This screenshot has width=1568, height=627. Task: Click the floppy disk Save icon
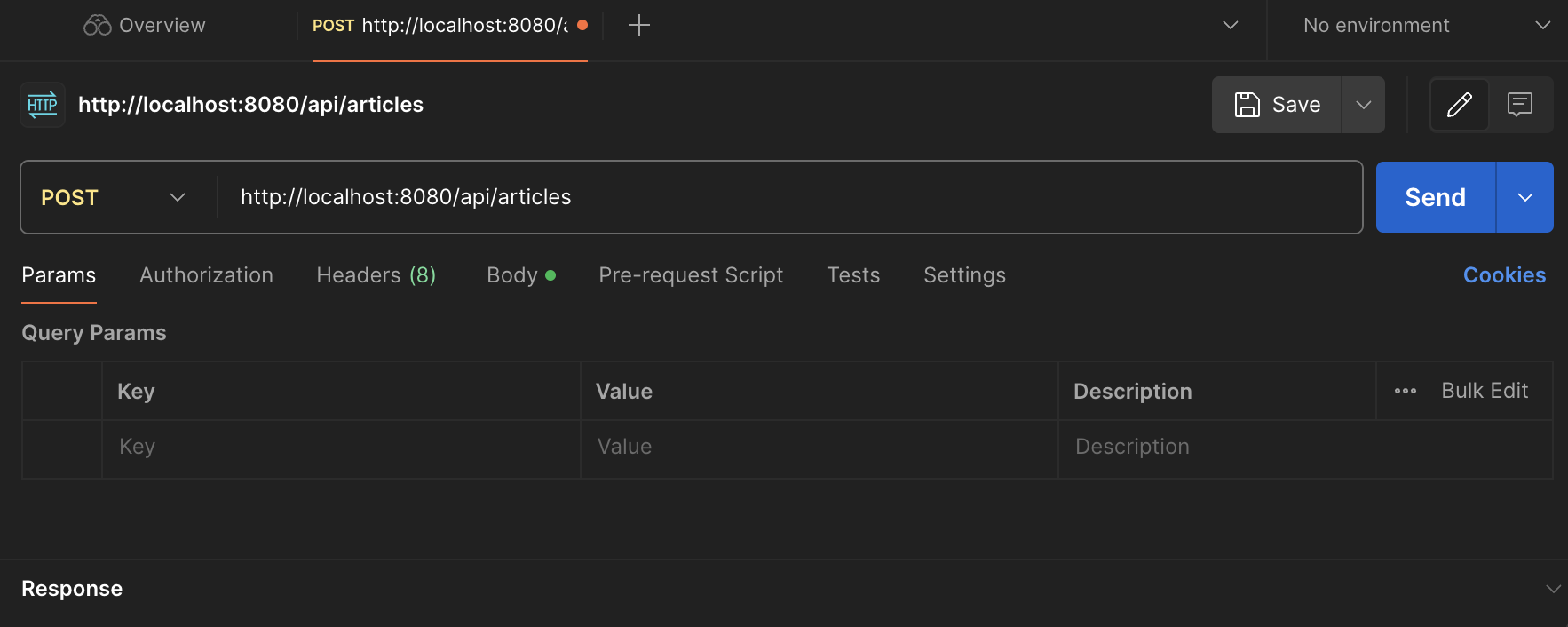pos(1247,105)
